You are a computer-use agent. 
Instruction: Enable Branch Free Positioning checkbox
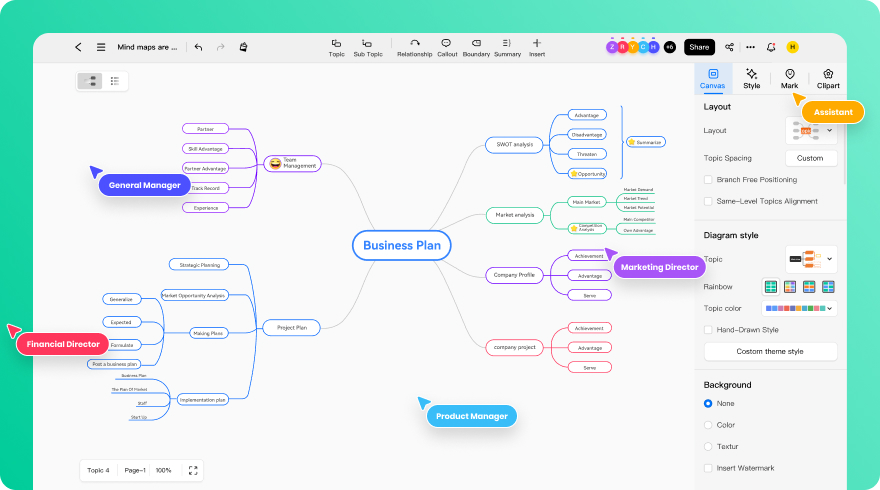point(709,180)
